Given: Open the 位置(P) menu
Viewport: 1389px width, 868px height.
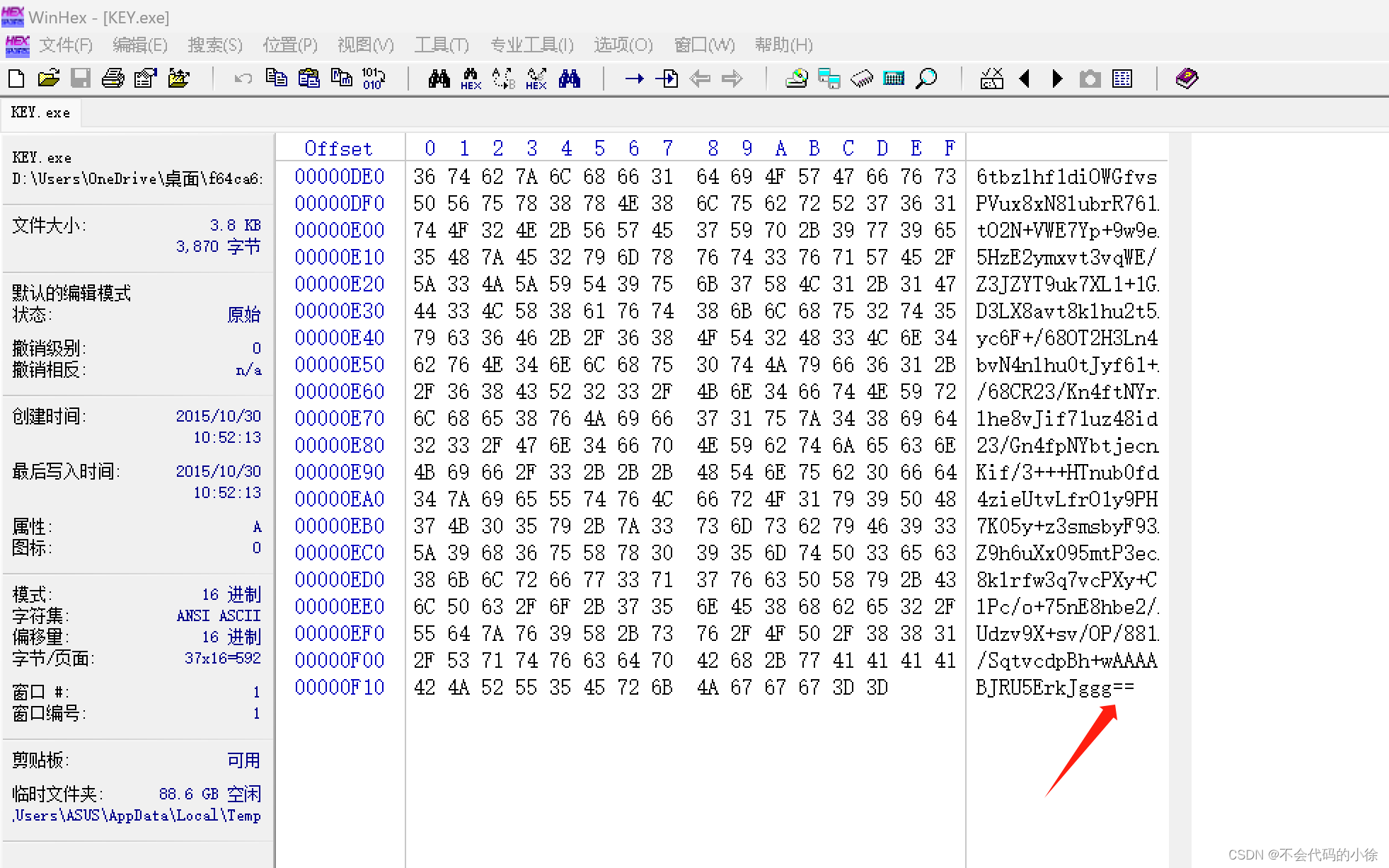Looking at the screenshot, I should click(x=290, y=45).
